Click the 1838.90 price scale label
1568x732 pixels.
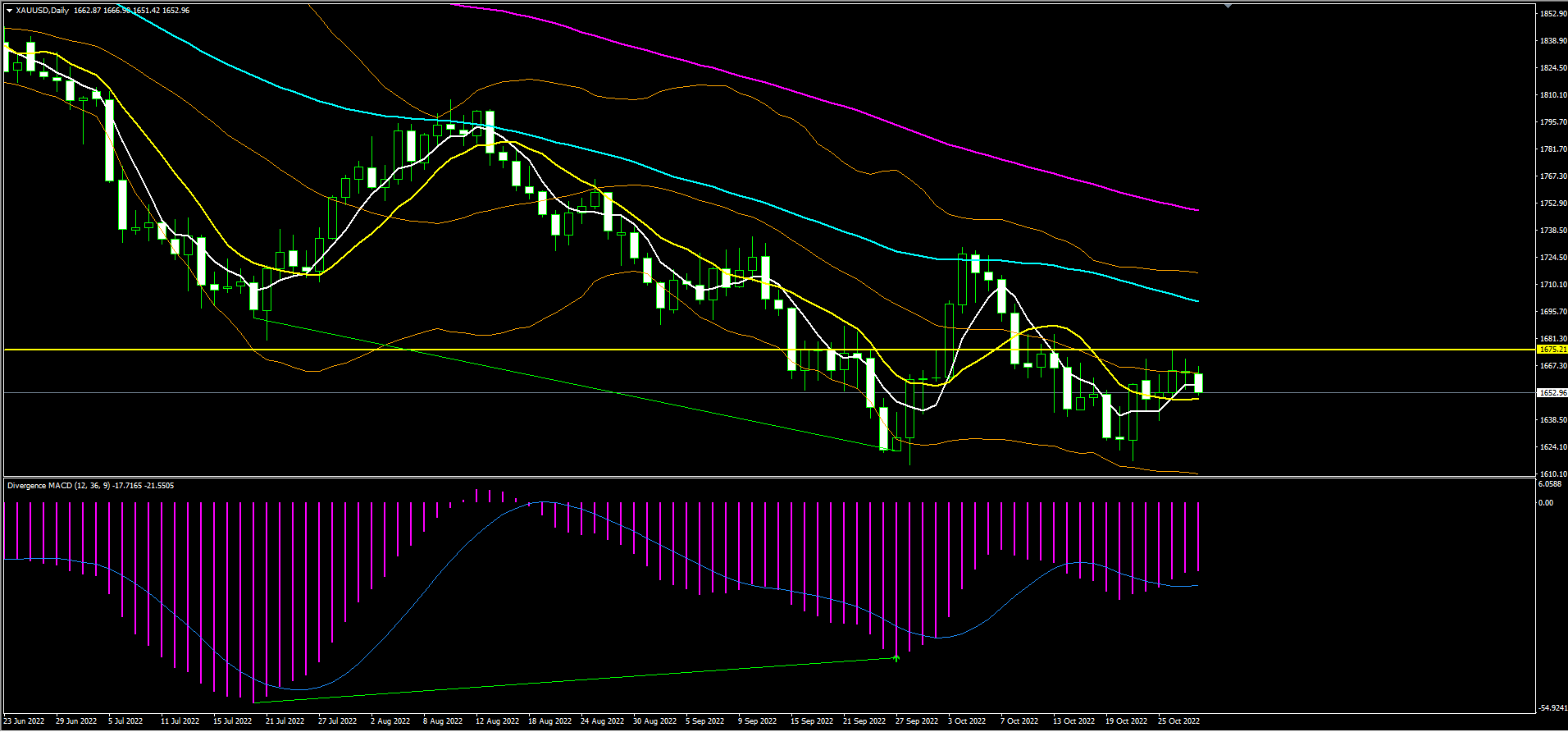pyautogui.click(x=1552, y=41)
